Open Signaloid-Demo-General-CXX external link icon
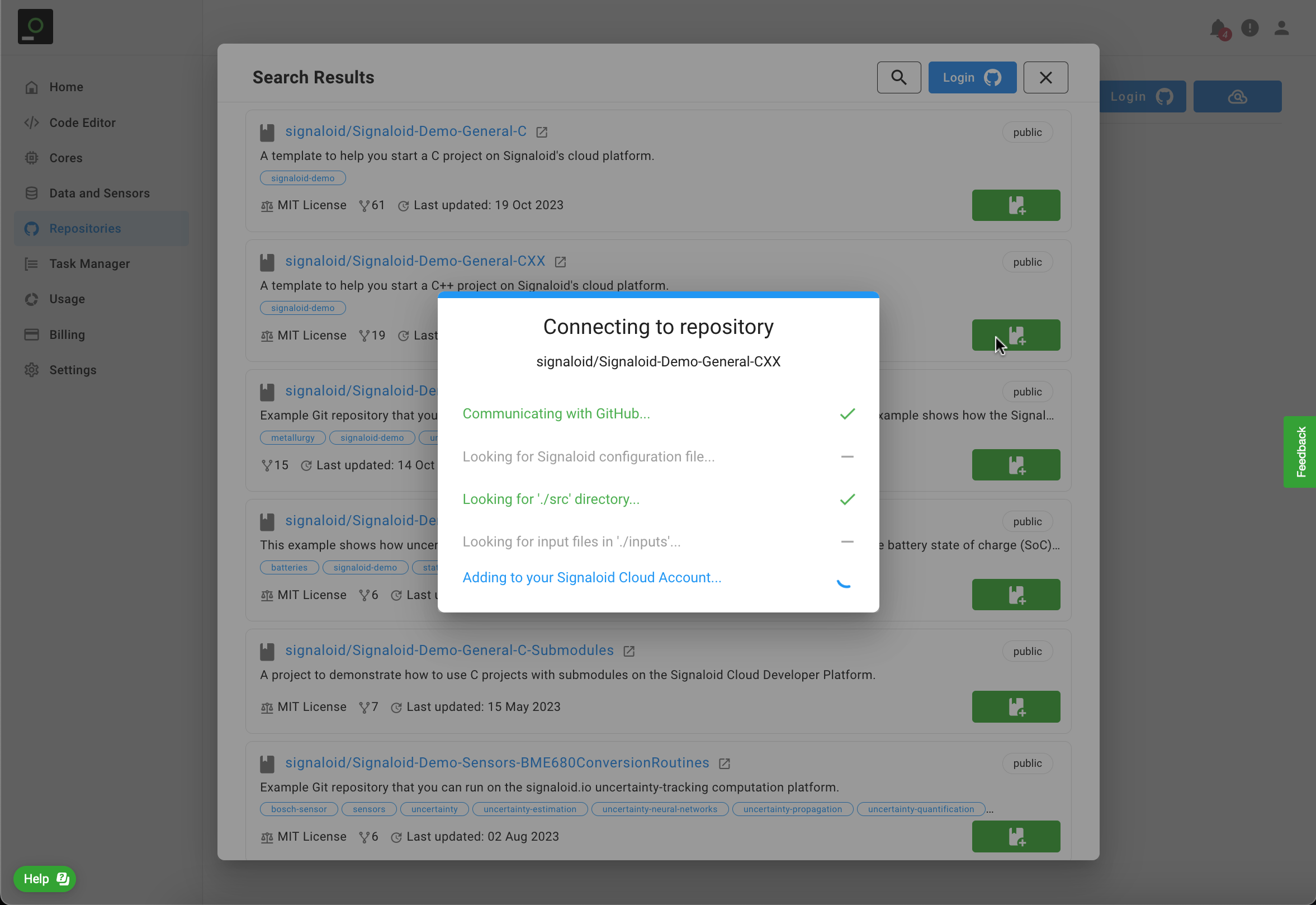Image resolution: width=1316 pixels, height=905 pixels. click(561, 262)
